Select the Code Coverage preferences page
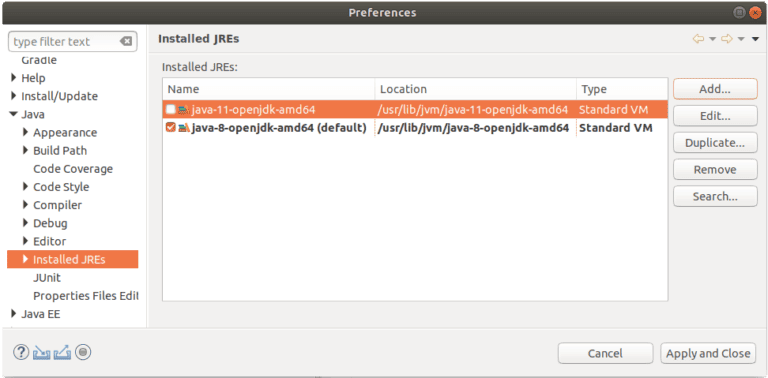This screenshot has height=378, width=768. pos(73,169)
